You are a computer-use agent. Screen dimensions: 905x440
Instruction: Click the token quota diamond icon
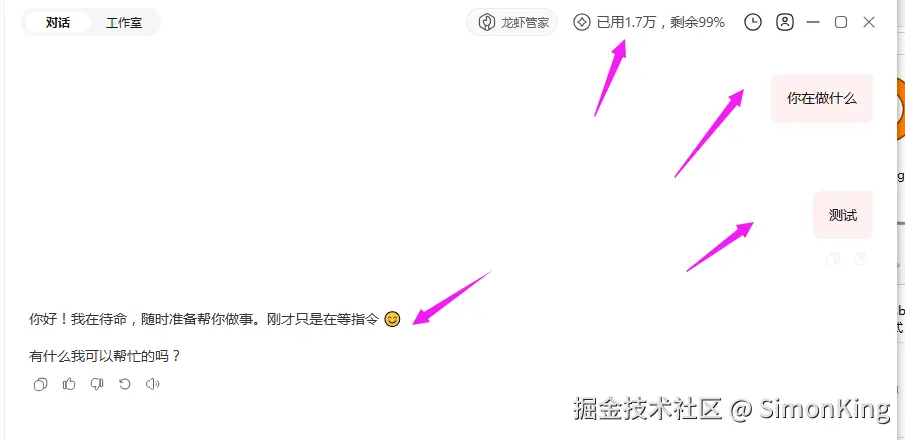[x=582, y=23]
